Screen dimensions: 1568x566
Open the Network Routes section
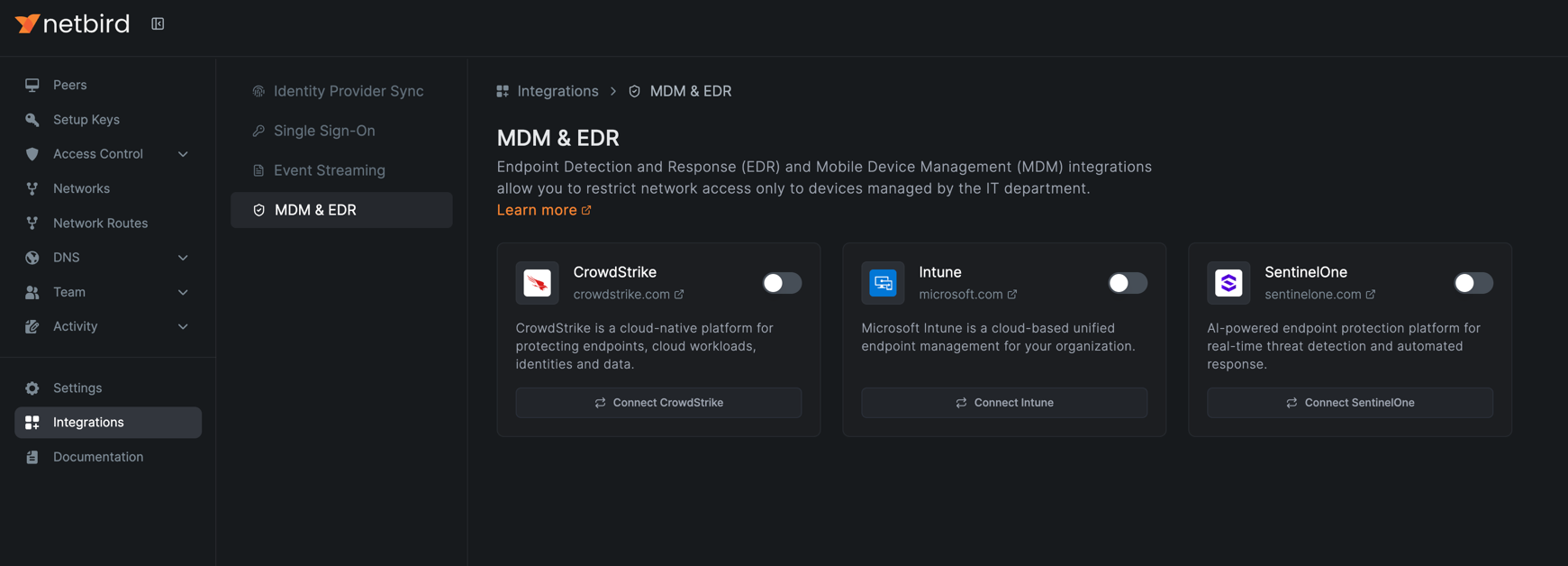[100, 223]
